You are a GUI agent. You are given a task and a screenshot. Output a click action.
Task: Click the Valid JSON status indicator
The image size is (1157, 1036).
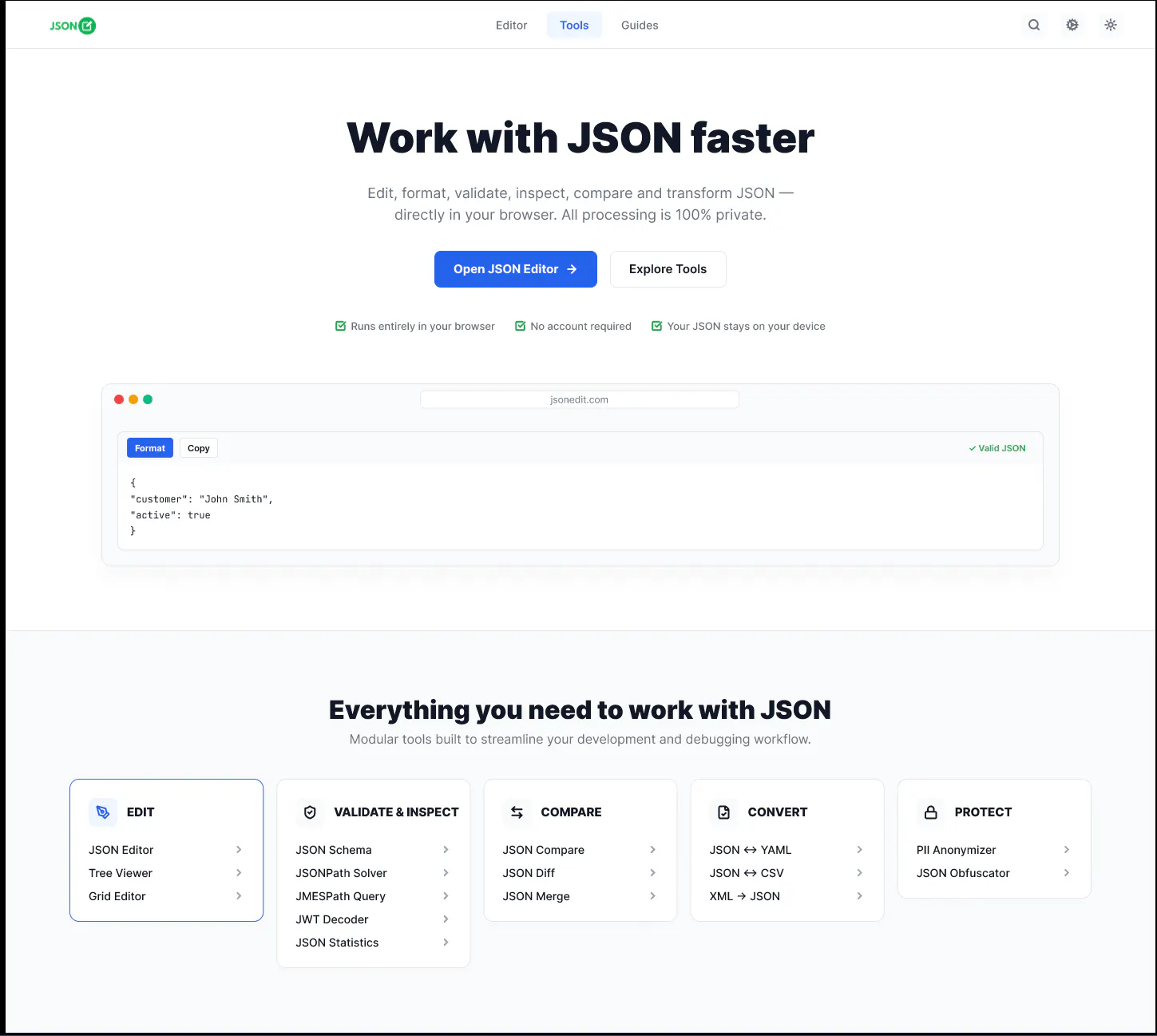(x=997, y=448)
